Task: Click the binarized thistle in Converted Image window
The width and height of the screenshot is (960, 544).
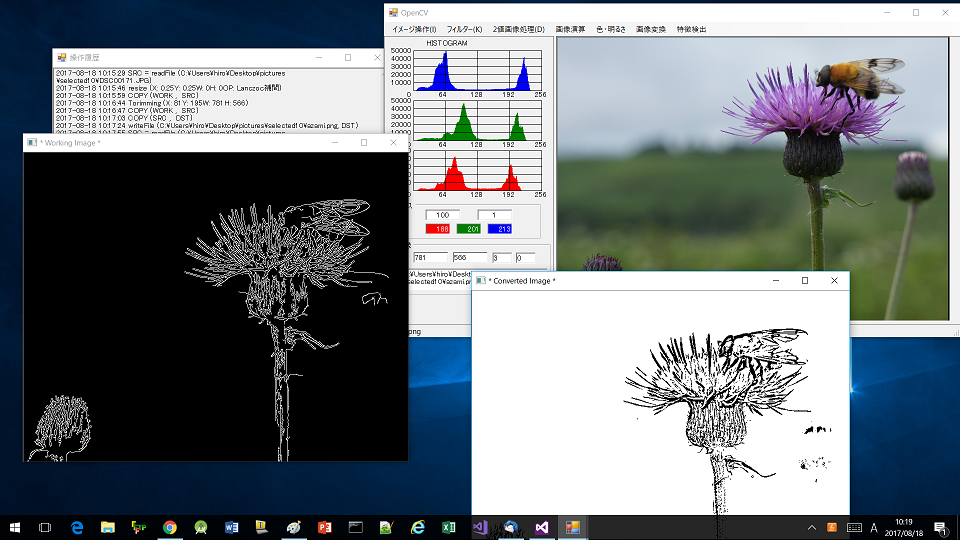Action: tap(661, 403)
